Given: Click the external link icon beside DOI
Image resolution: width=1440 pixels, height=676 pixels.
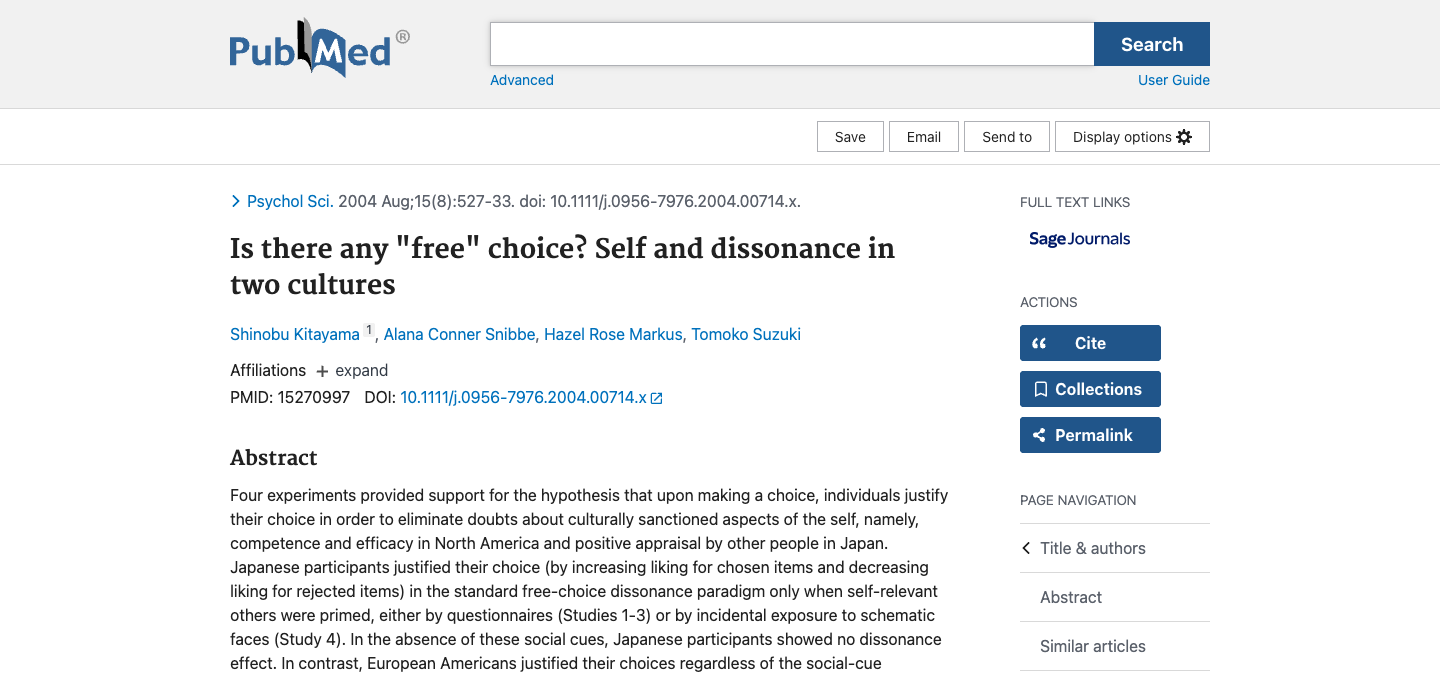Looking at the screenshot, I should point(657,398).
